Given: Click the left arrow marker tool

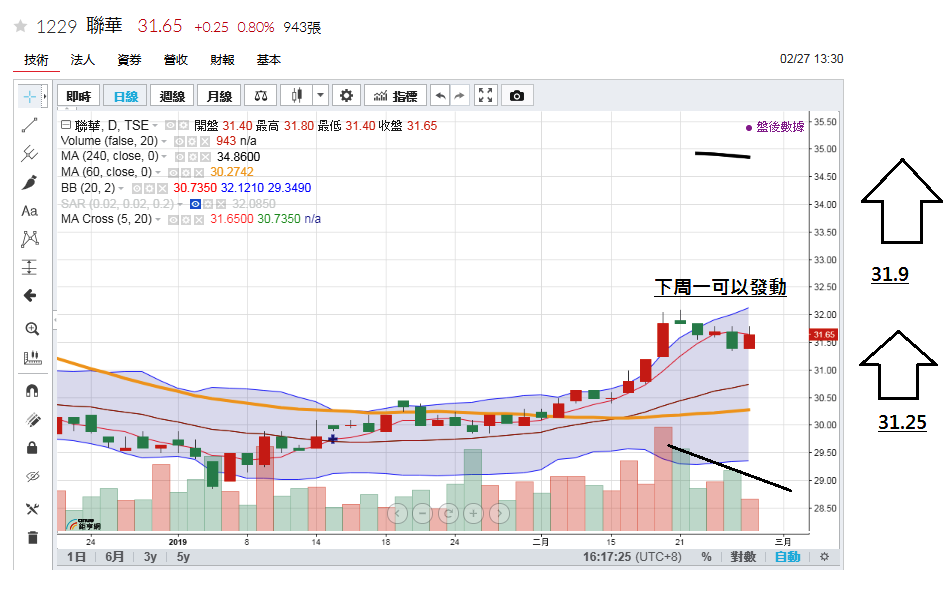Looking at the screenshot, I should click(x=29, y=295).
